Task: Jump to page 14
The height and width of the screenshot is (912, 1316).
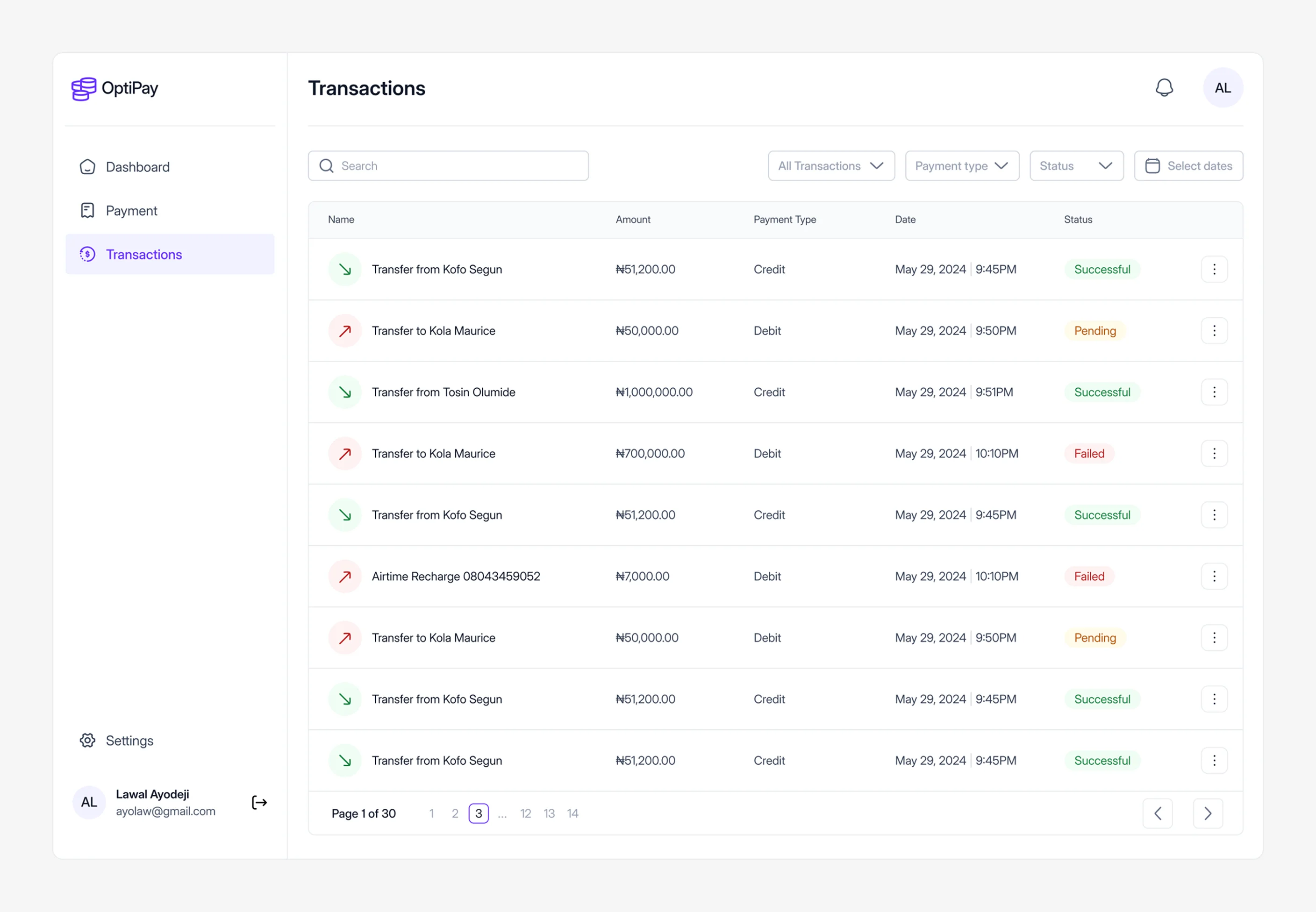Action: (572, 814)
